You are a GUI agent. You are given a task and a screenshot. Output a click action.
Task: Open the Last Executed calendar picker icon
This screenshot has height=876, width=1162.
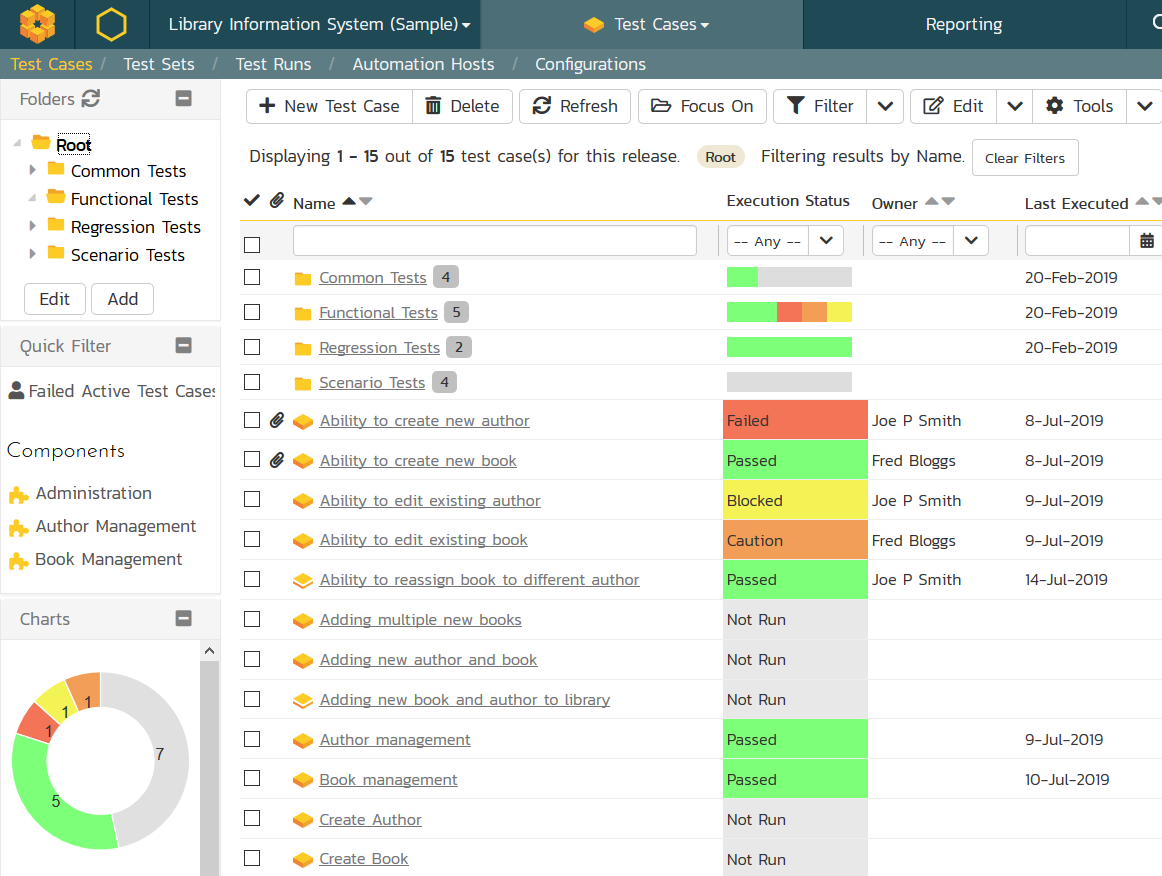coord(1146,241)
